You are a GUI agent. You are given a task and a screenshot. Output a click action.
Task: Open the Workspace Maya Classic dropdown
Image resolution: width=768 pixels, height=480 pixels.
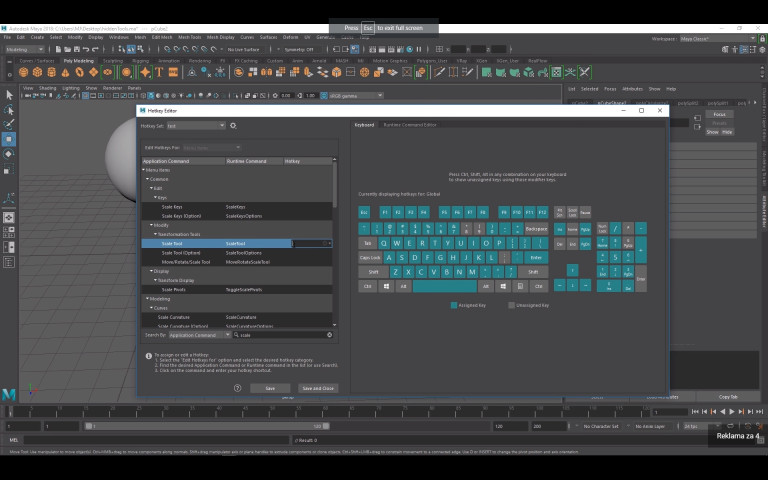click(x=718, y=38)
